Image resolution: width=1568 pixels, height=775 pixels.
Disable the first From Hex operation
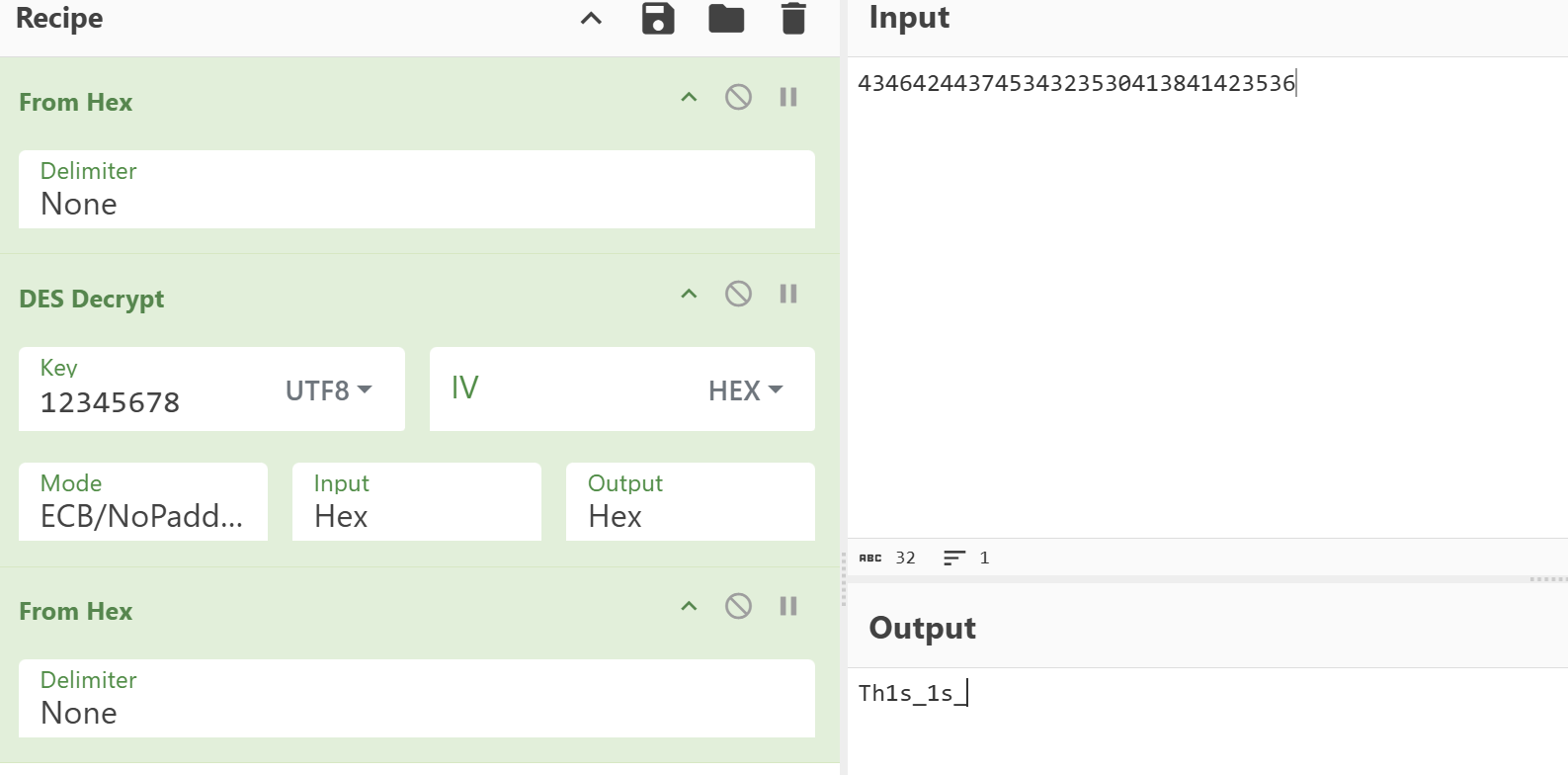click(x=738, y=97)
